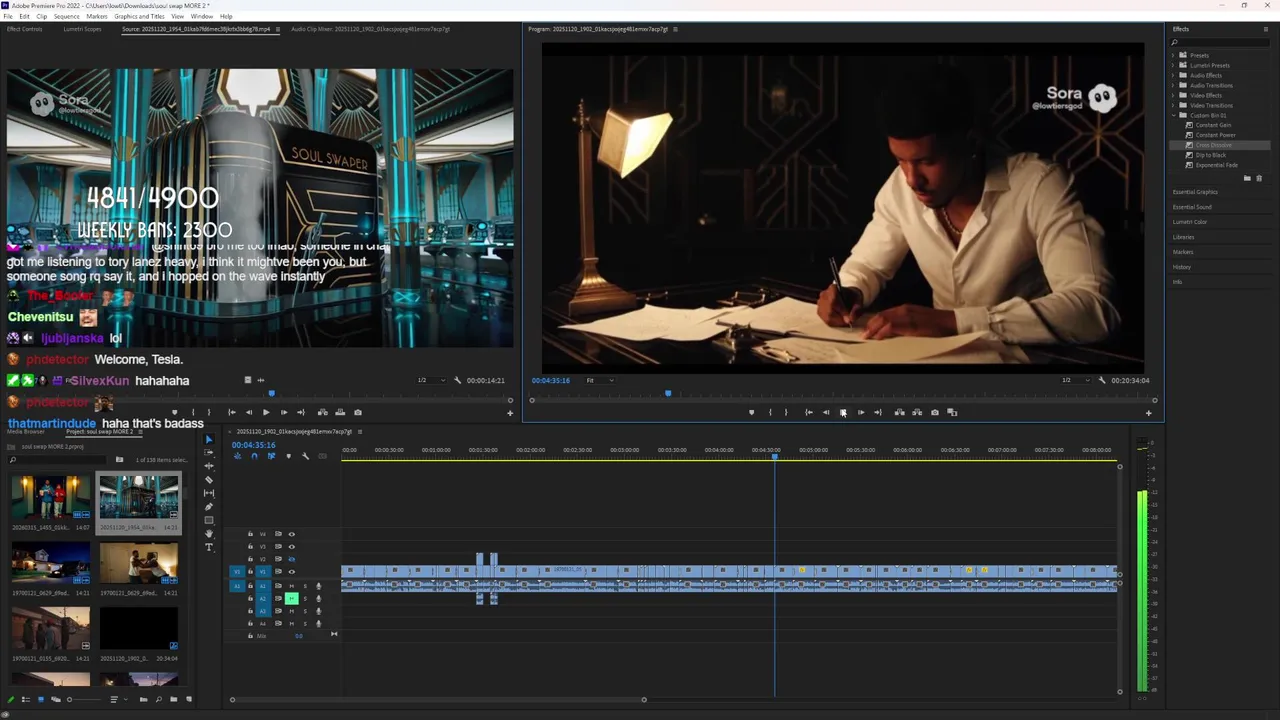This screenshot has width=1280, height=720.
Task: Play the clip in Source monitor
Action: (266, 412)
